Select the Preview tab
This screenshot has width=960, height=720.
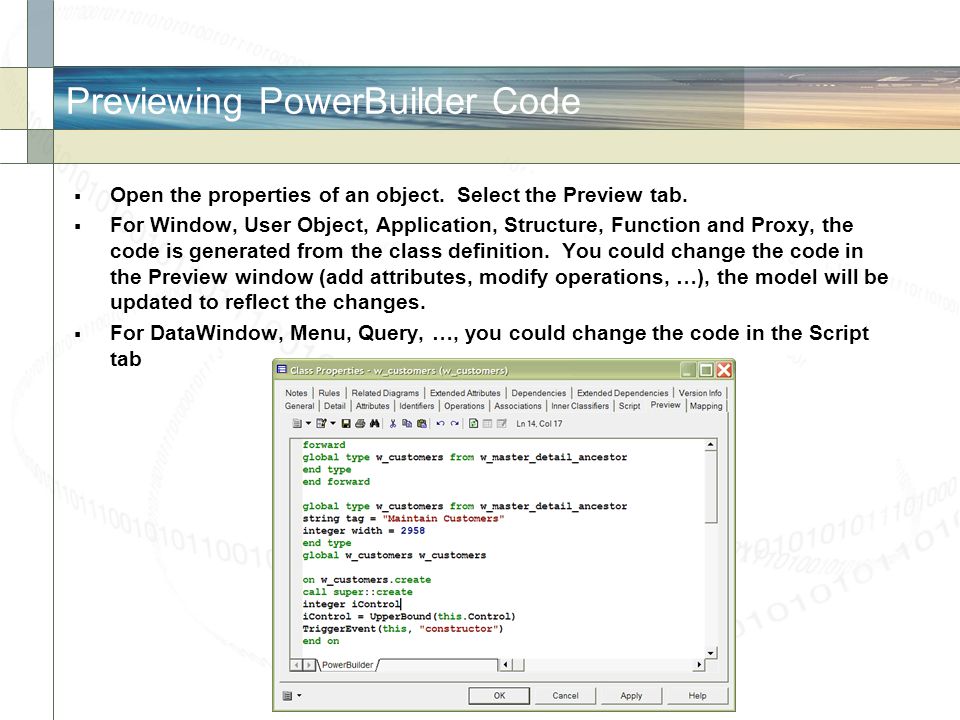click(666, 405)
